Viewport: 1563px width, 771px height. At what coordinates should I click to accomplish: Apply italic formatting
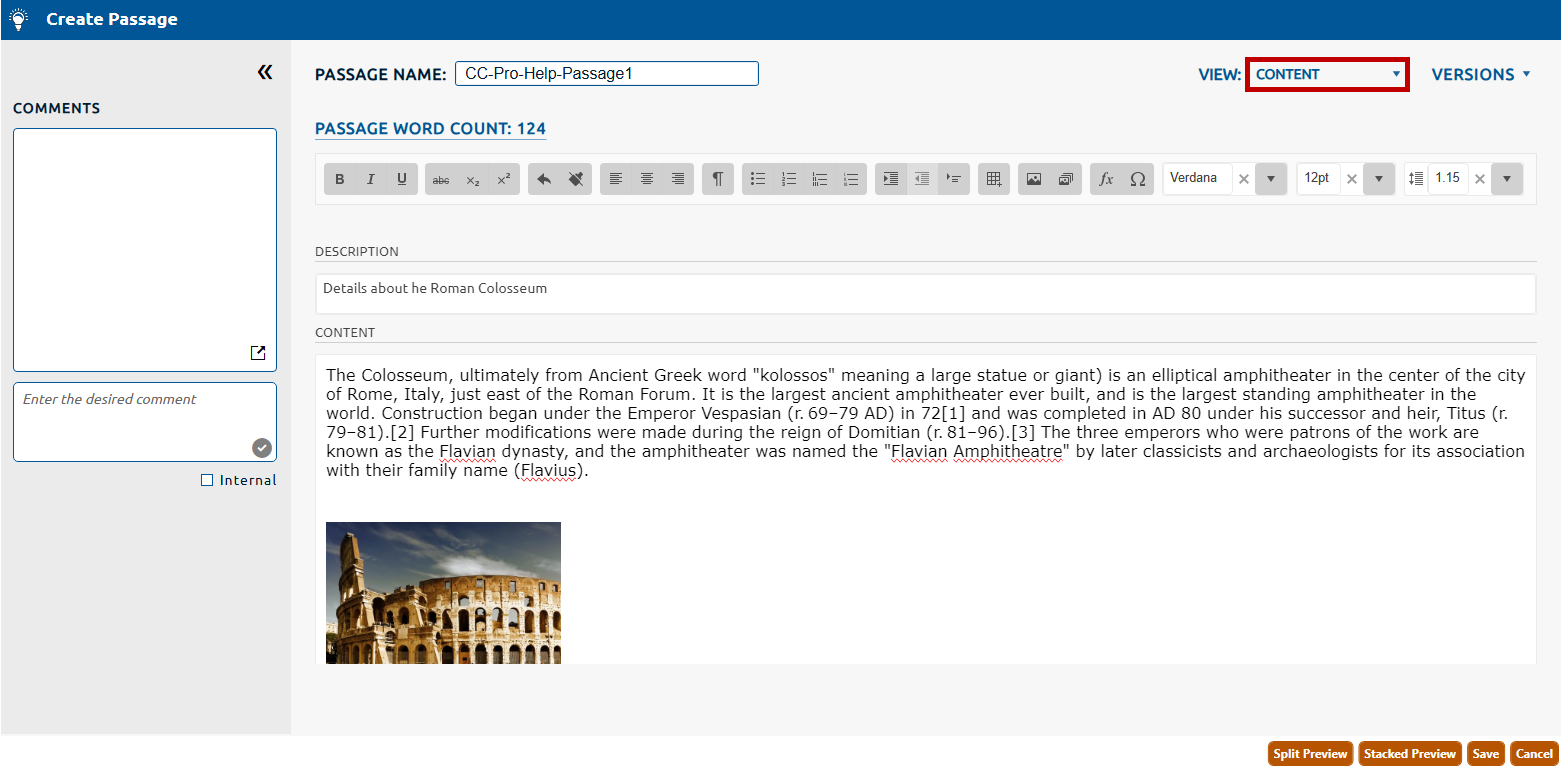[370, 179]
